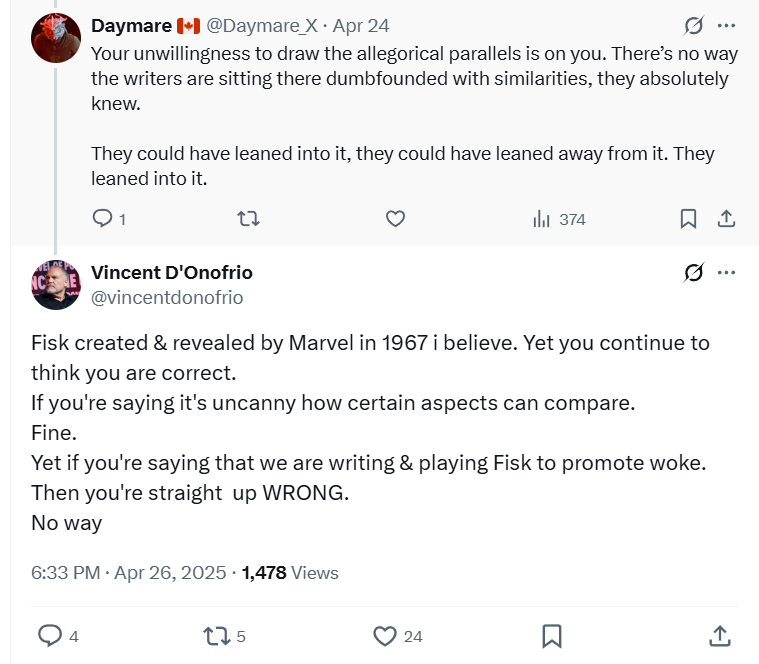
Task: Repost Daymare's tweet
Action: 248,219
